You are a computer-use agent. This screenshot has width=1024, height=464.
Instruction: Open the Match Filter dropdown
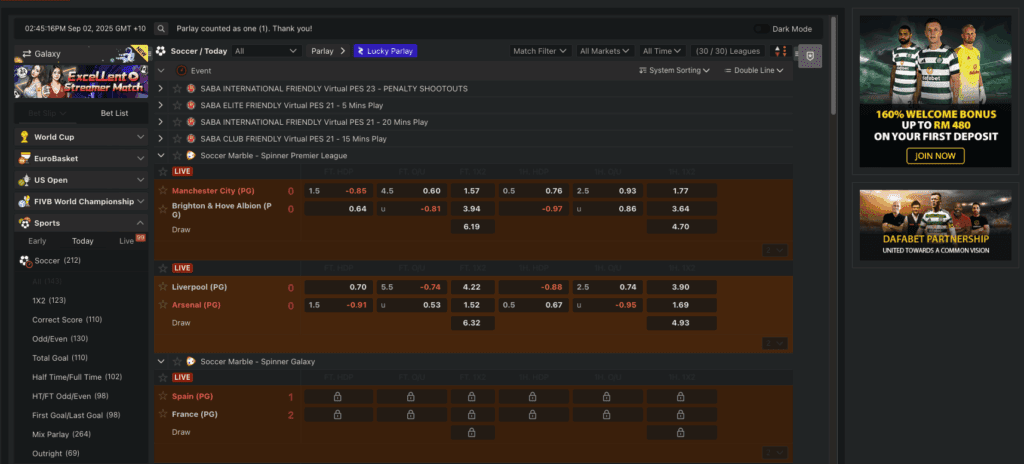click(540, 51)
